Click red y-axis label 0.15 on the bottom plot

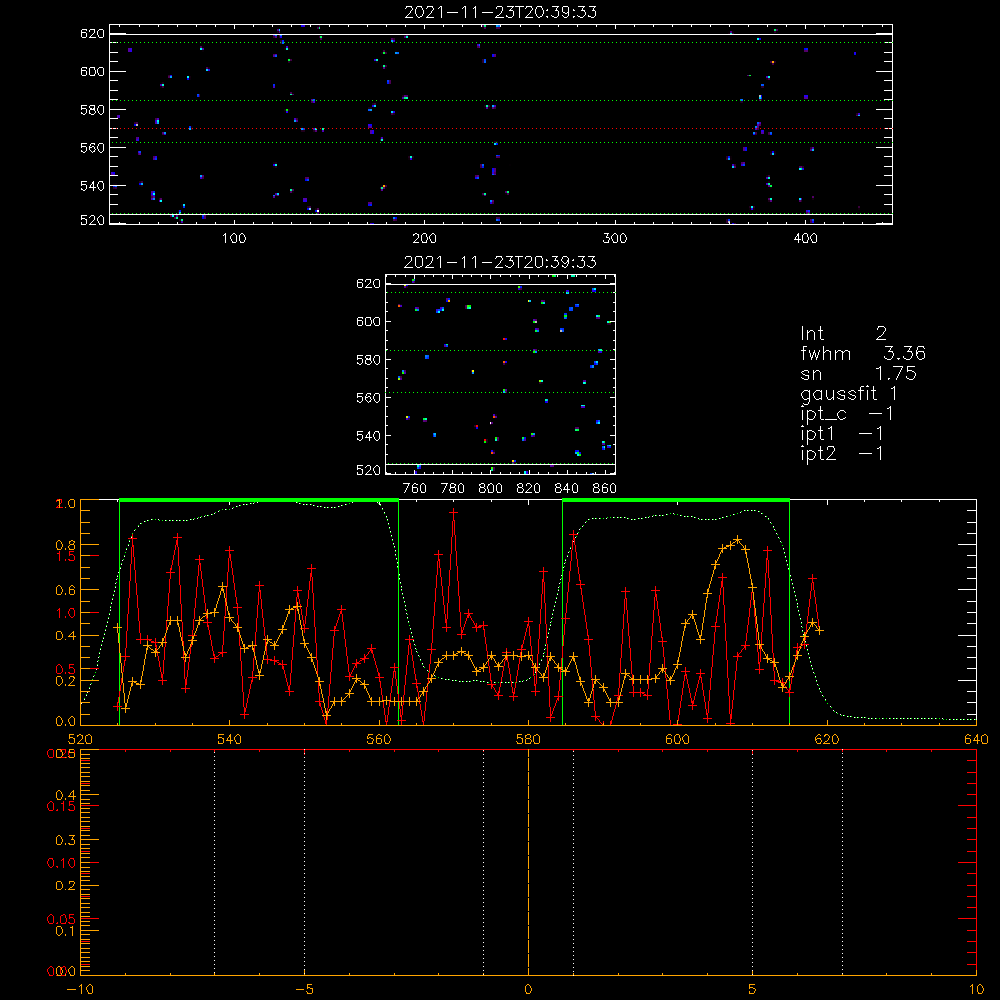click(61, 807)
